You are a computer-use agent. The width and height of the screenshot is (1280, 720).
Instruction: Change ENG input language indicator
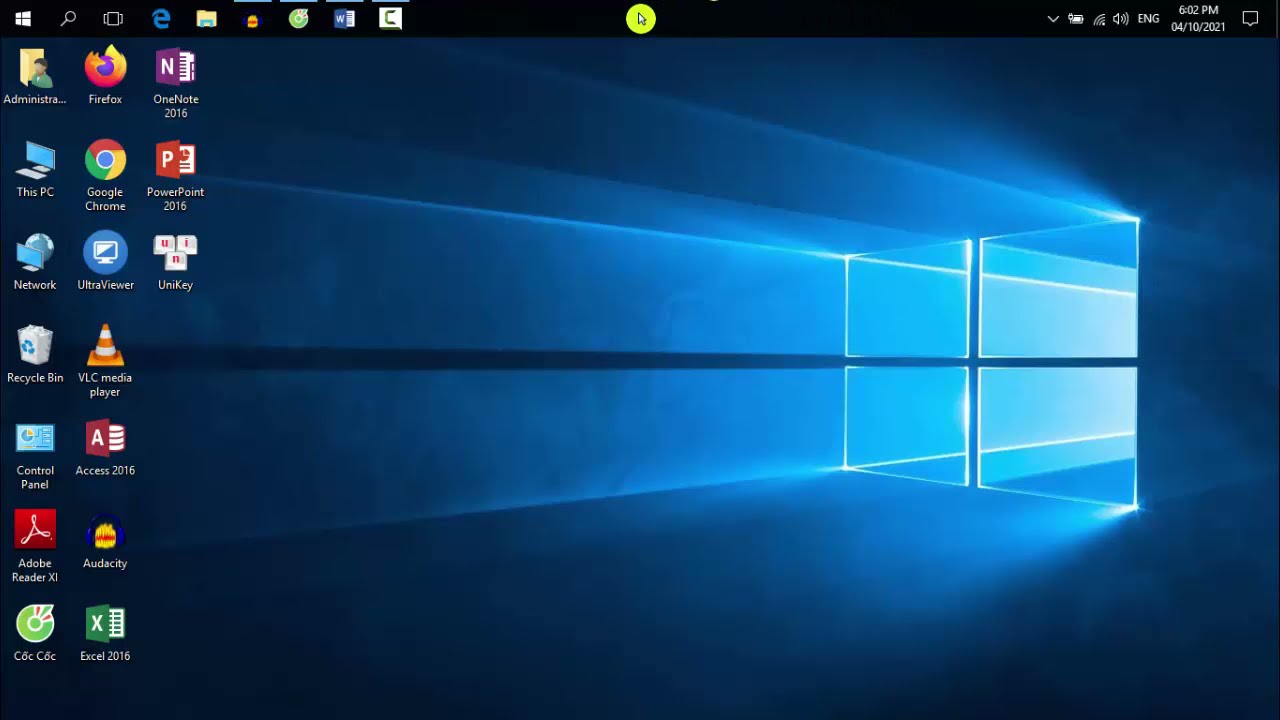1149,19
